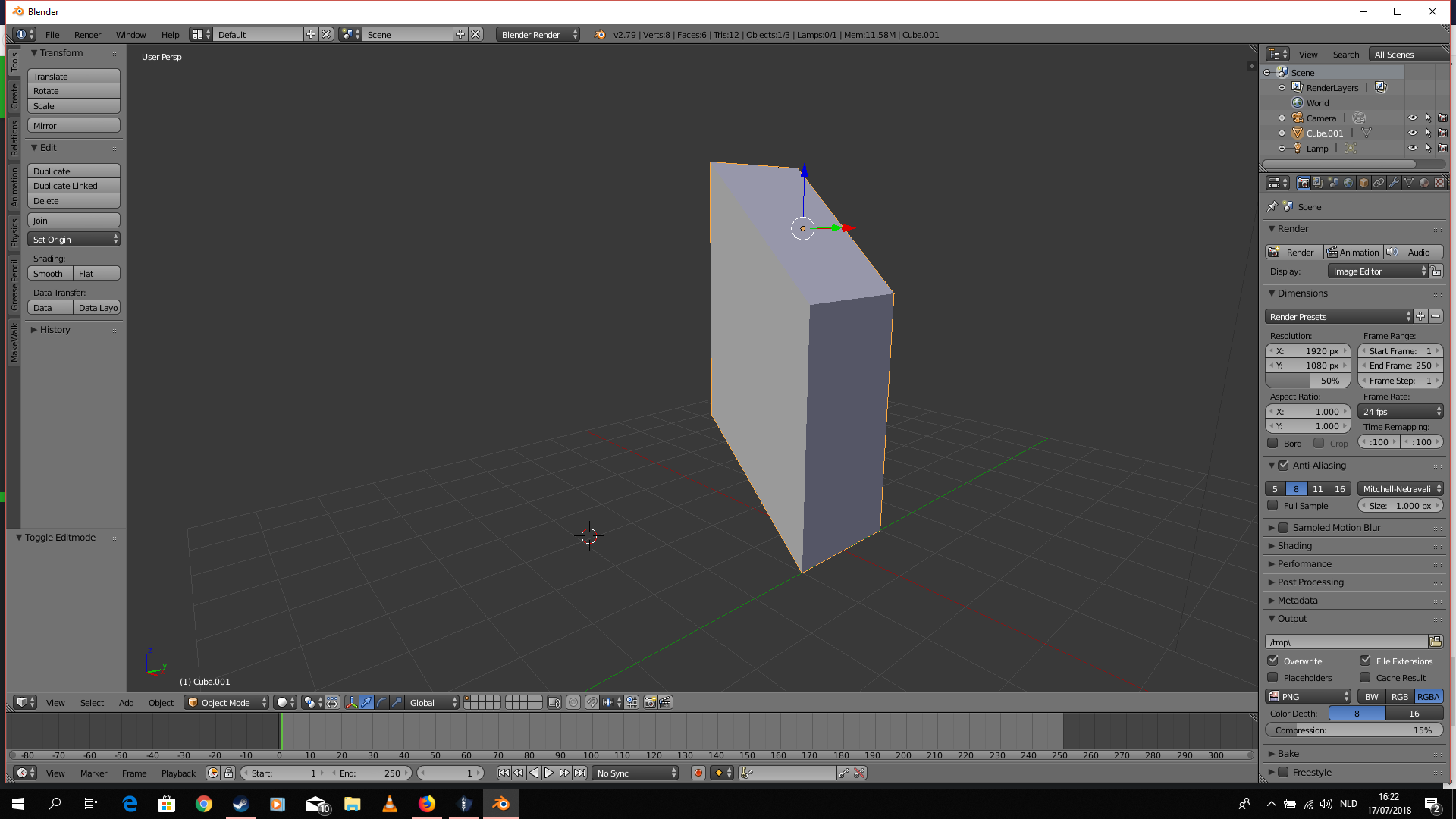The width and height of the screenshot is (1456, 819).
Task: Enable the Bord render border checkbox
Action: point(1272,443)
